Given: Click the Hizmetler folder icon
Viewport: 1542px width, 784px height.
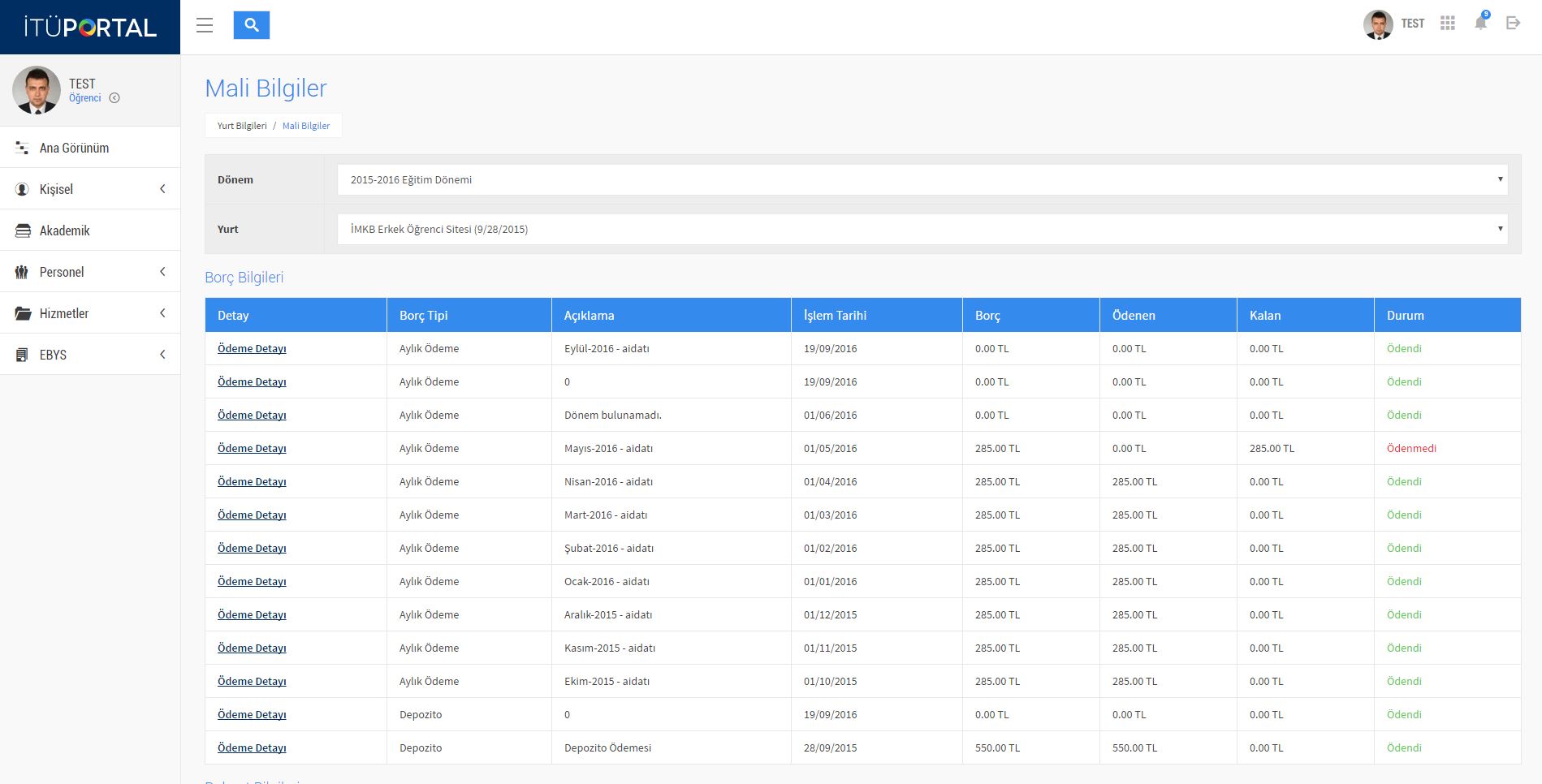Looking at the screenshot, I should click(23, 313).
